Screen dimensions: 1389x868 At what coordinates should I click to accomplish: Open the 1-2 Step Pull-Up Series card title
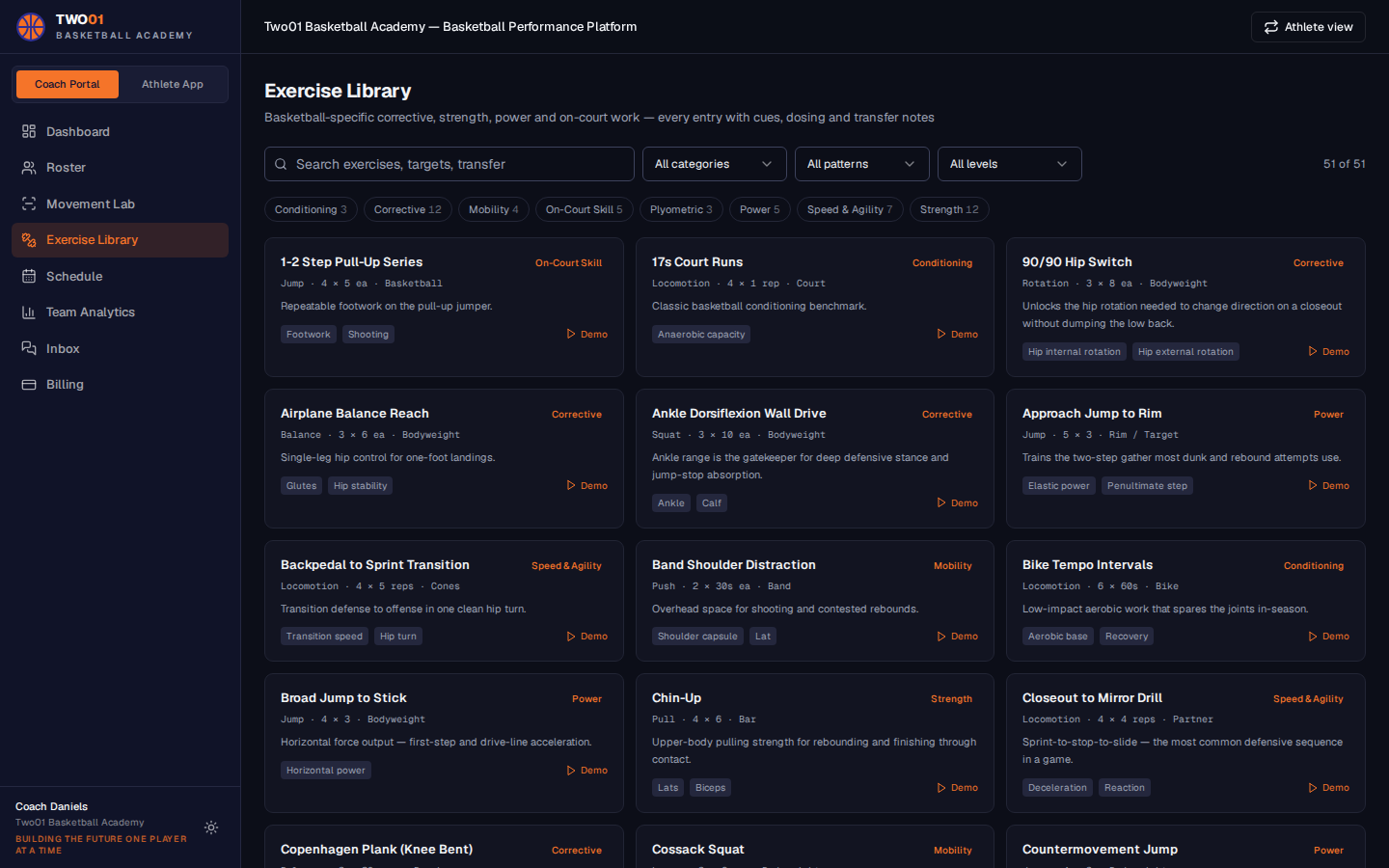click(351, 262)
